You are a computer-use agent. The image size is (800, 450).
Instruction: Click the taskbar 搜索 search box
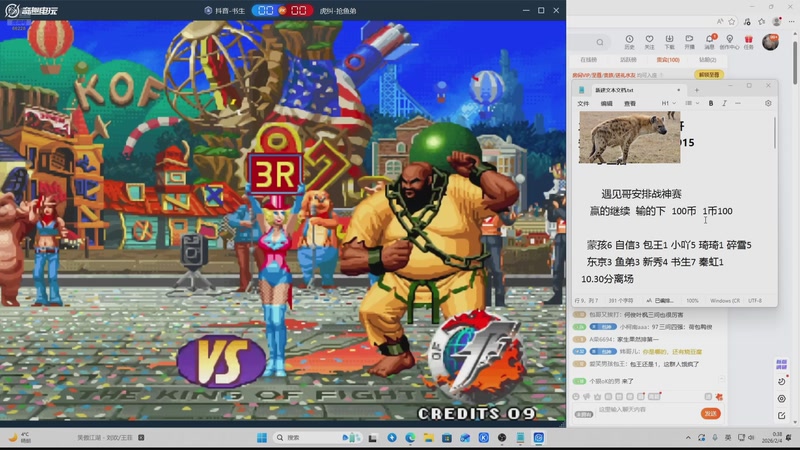[315, 438]
